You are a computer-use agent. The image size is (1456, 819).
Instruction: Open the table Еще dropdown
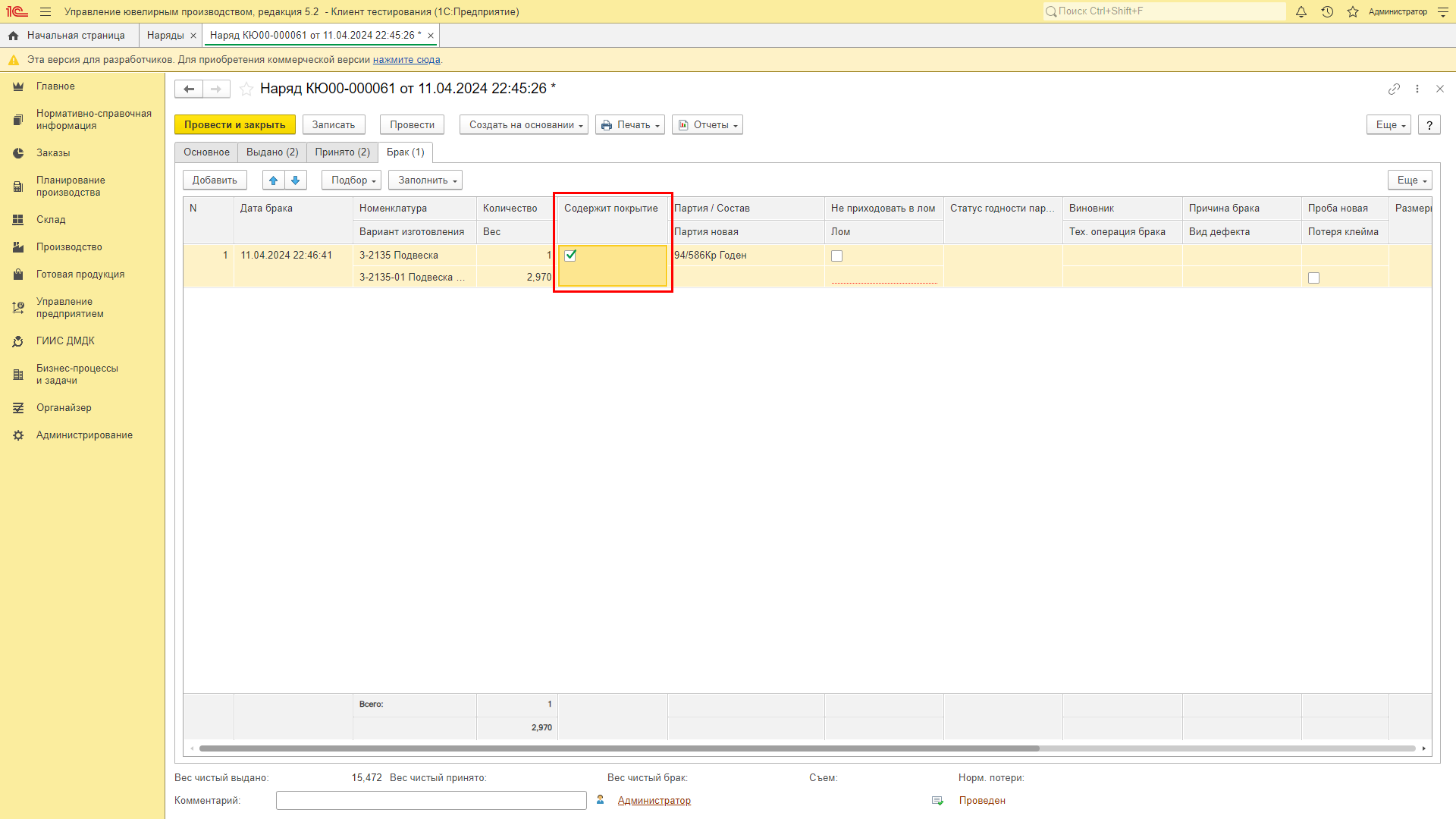1410,180
